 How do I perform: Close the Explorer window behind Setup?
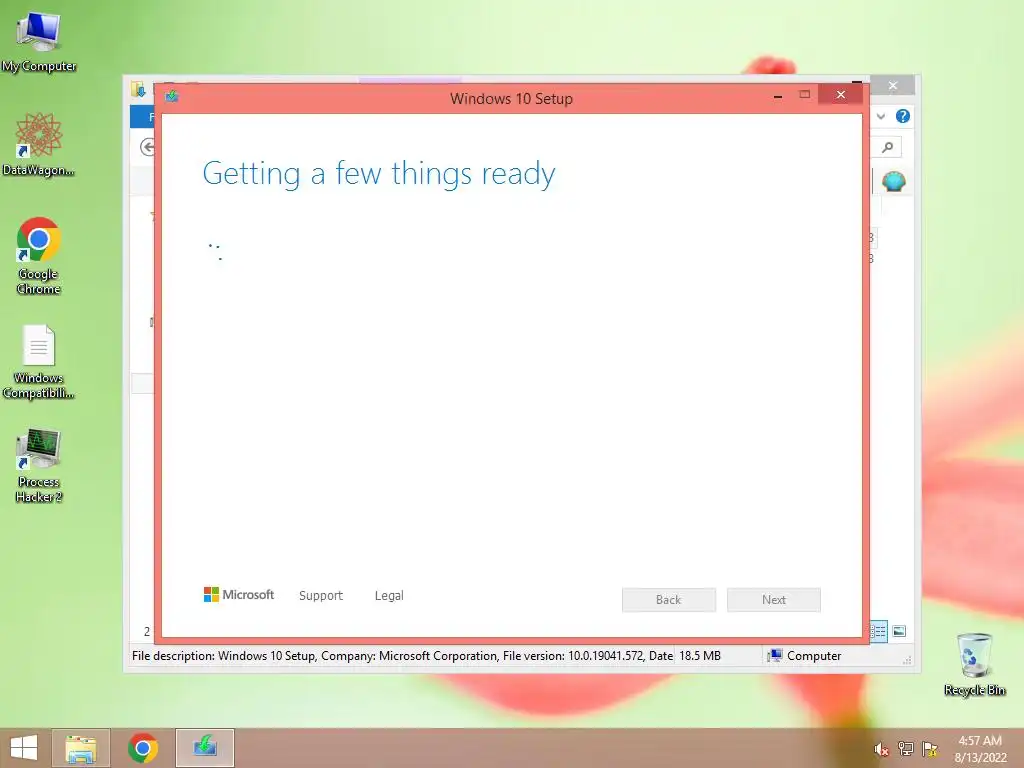893,86
